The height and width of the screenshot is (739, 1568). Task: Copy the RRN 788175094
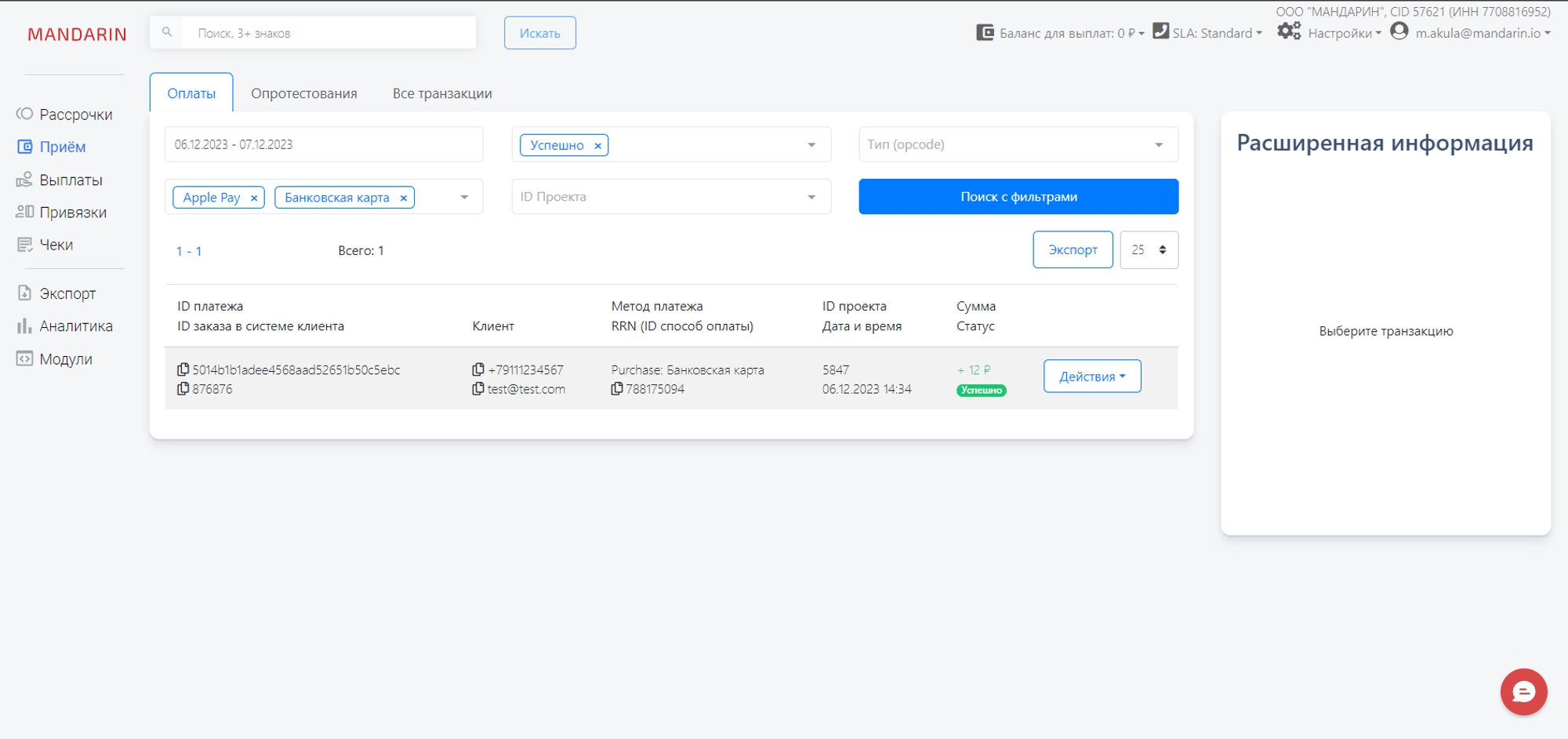tap(617, 389)
